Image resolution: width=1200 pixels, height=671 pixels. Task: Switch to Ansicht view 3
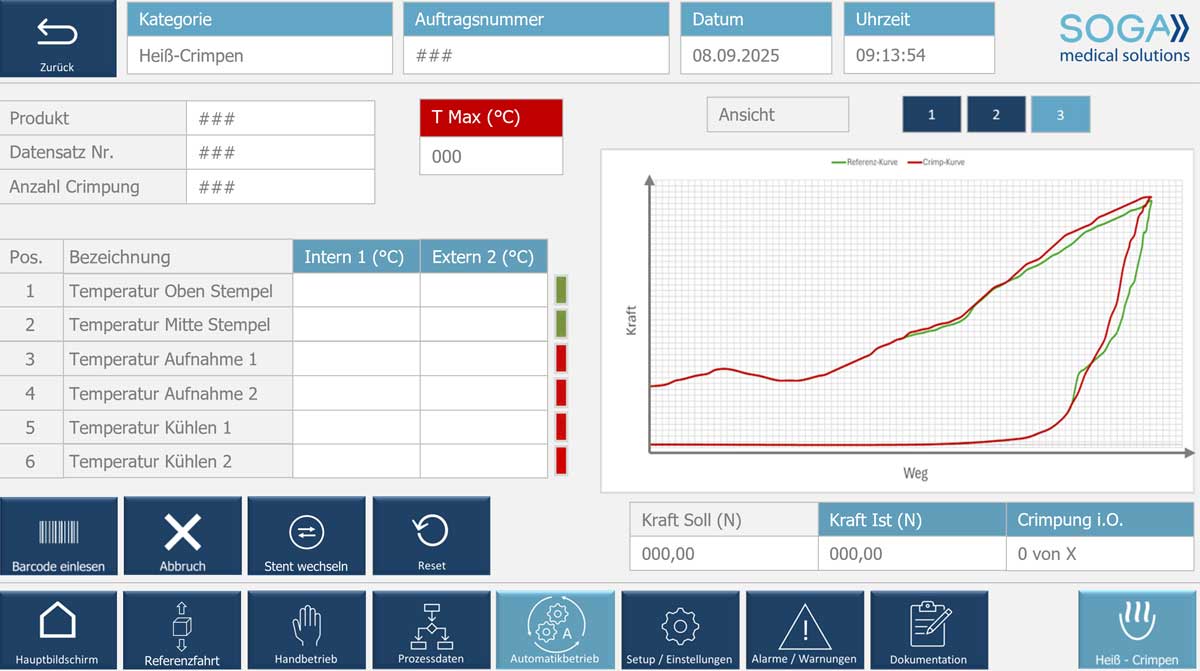[x=1060, y=115]
